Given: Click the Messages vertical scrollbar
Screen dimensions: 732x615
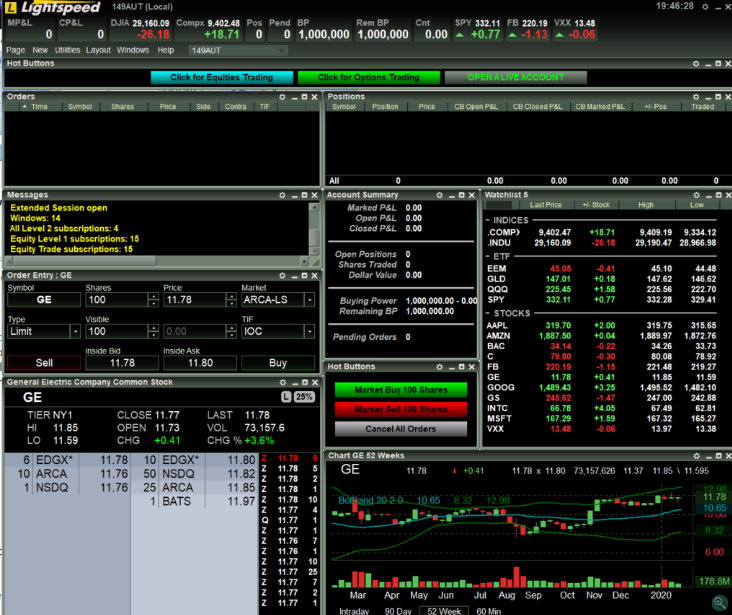Looking at the screenshot, I should point(314,229).
